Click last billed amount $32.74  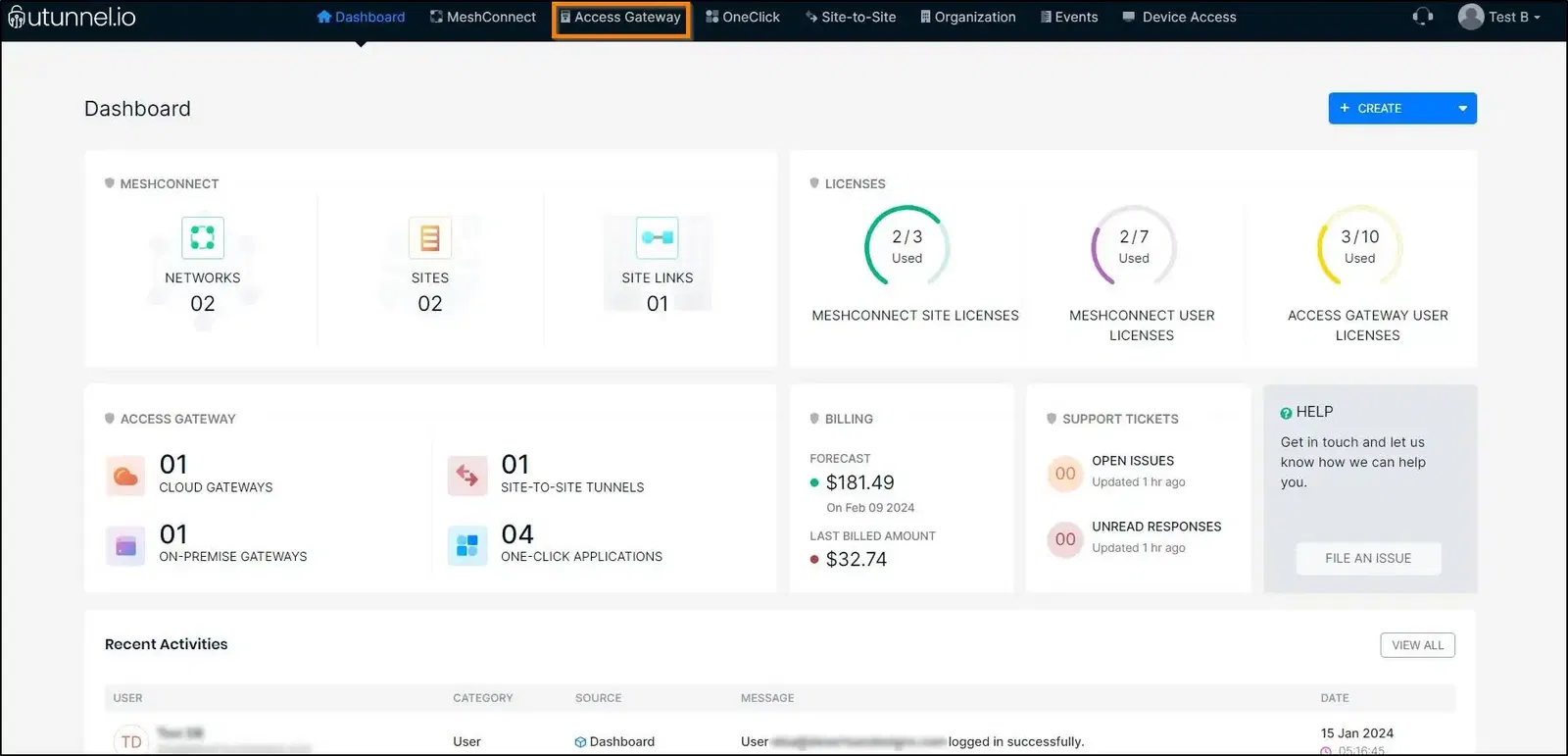(857, 559)
